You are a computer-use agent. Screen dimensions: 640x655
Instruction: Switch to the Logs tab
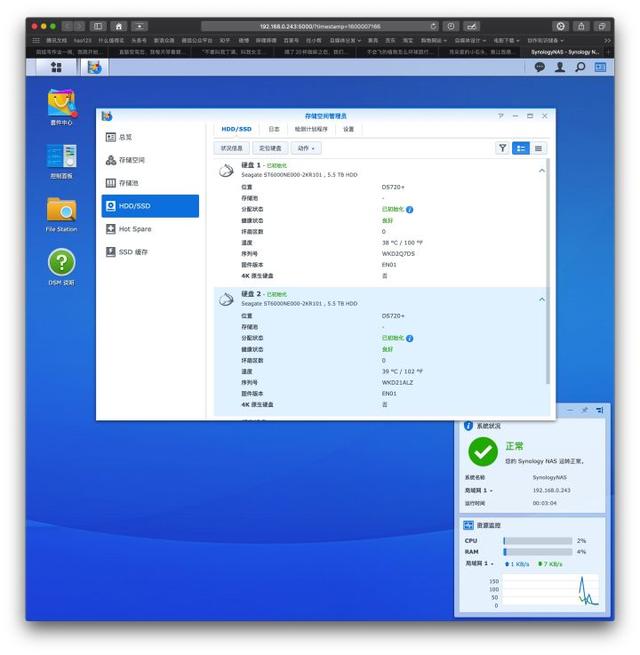pyautogui.click(x=274, y=129)
